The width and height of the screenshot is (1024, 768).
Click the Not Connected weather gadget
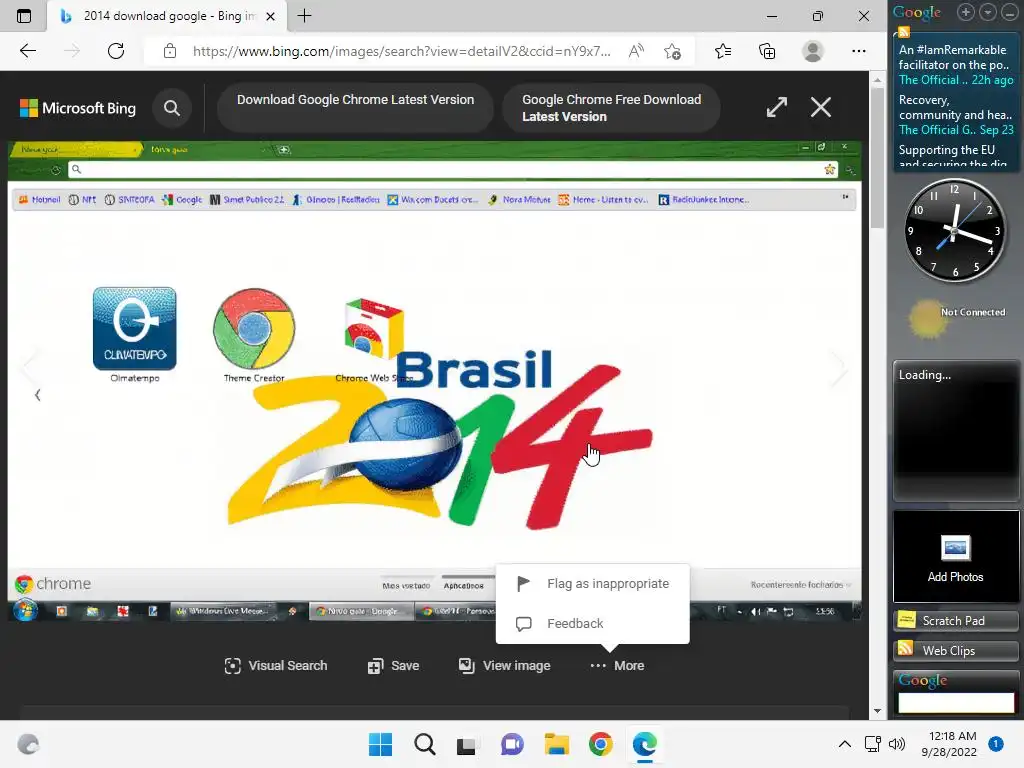pos(955,319)
